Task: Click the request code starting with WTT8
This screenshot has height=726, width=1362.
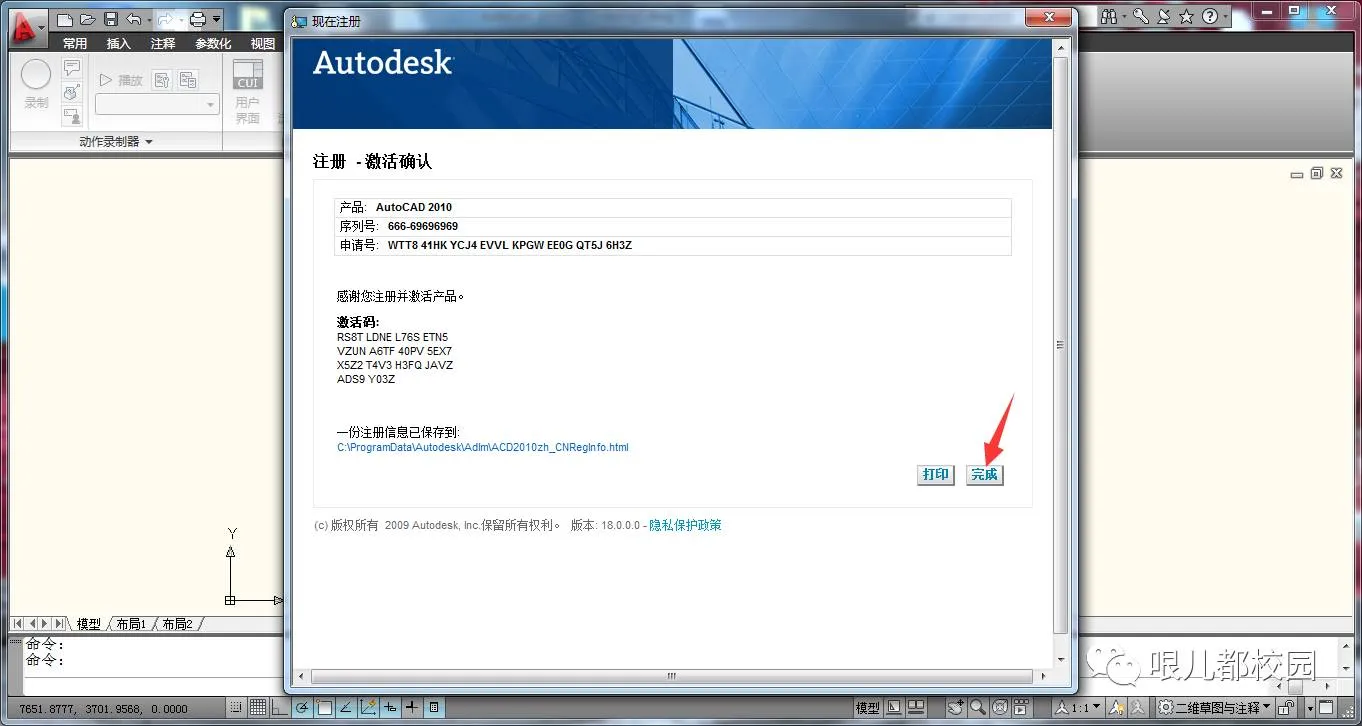Action: click(x=510, y=245)
